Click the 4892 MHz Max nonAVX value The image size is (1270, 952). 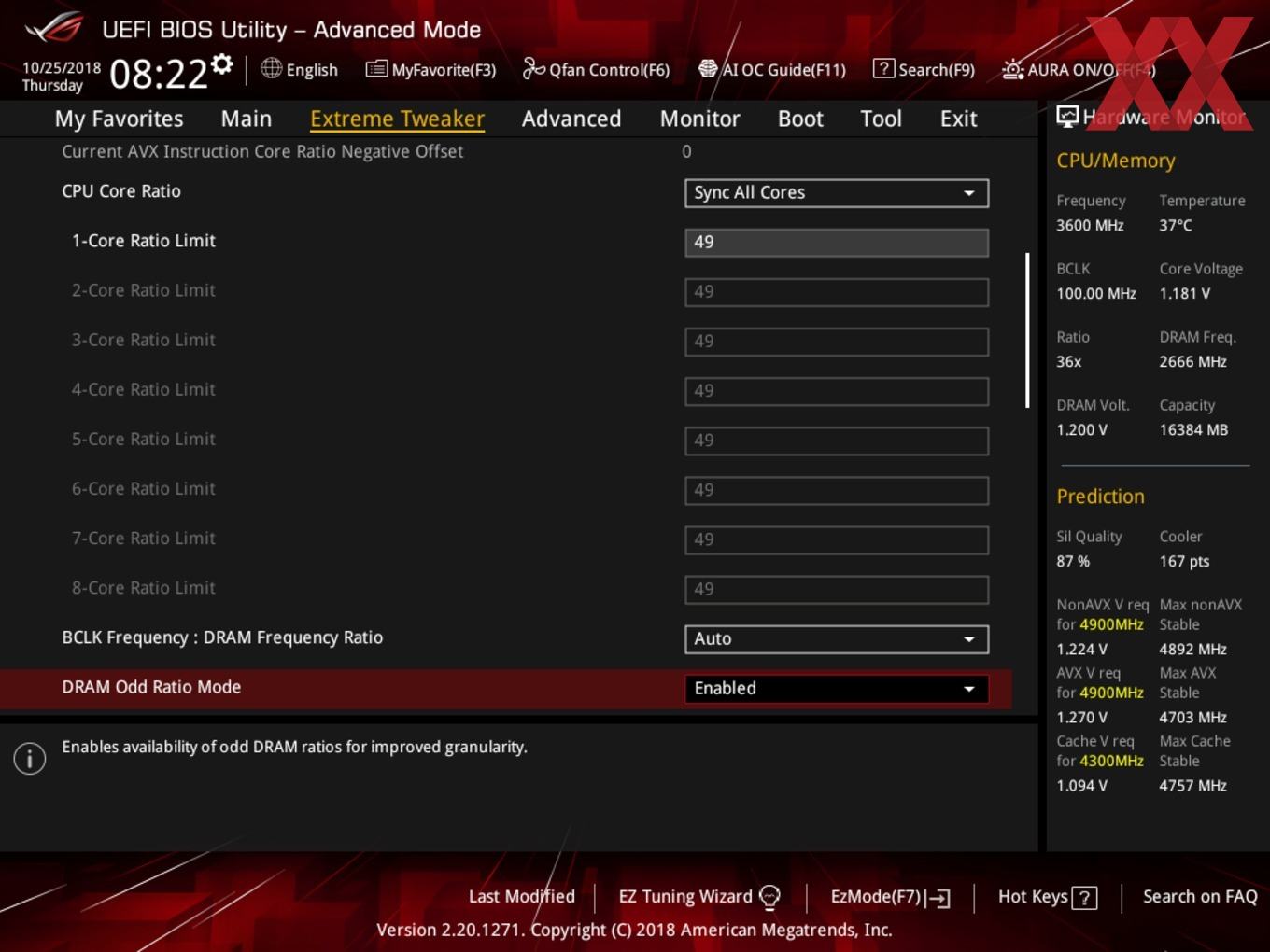click(x=1192, y=649)
